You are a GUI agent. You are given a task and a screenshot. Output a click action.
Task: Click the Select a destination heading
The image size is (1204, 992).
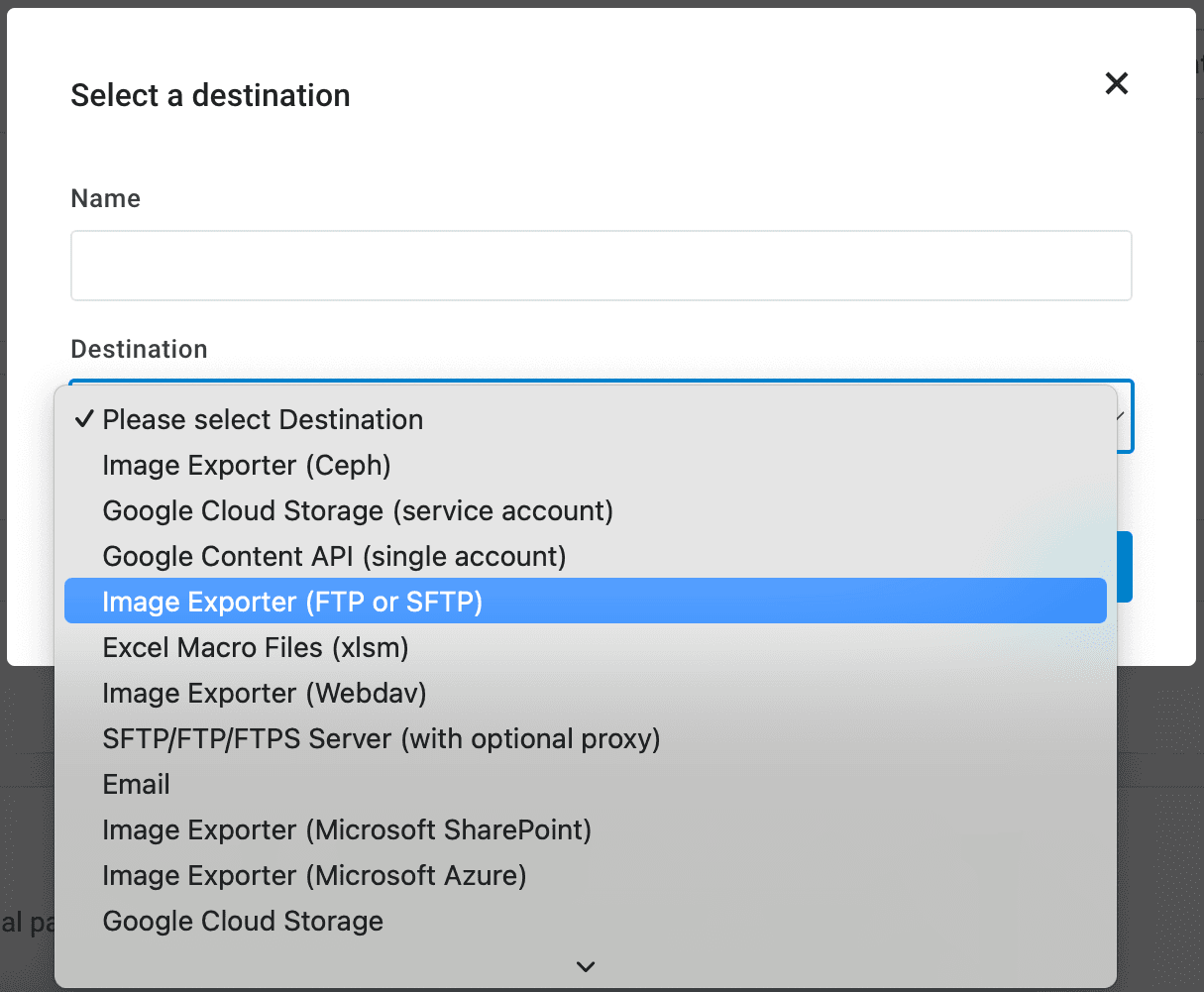pos(210,96)
